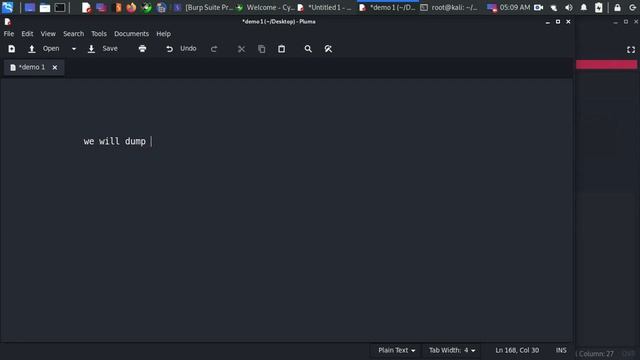This screenshot has width=640, height=360.
Task: Paste clipboard with the paste icon
Action: click(282, 49)
